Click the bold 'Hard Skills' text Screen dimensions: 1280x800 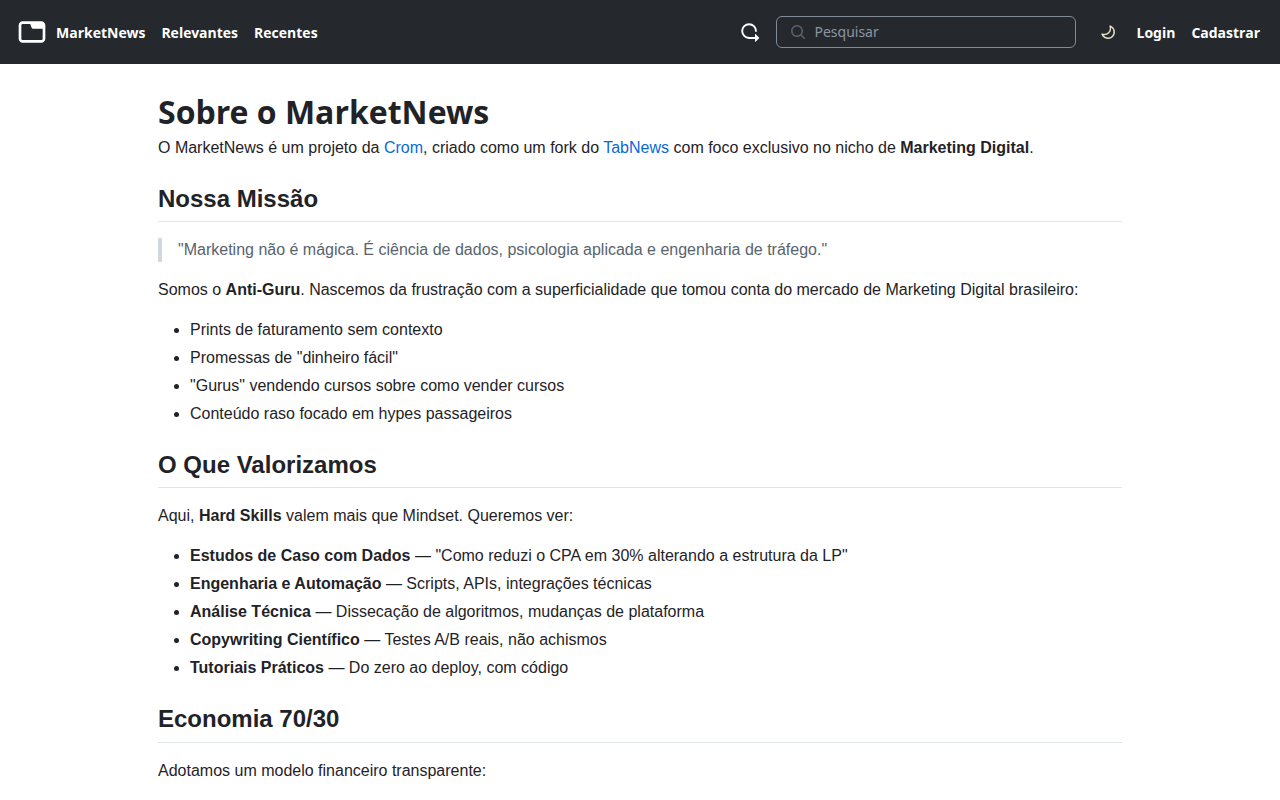240,515
